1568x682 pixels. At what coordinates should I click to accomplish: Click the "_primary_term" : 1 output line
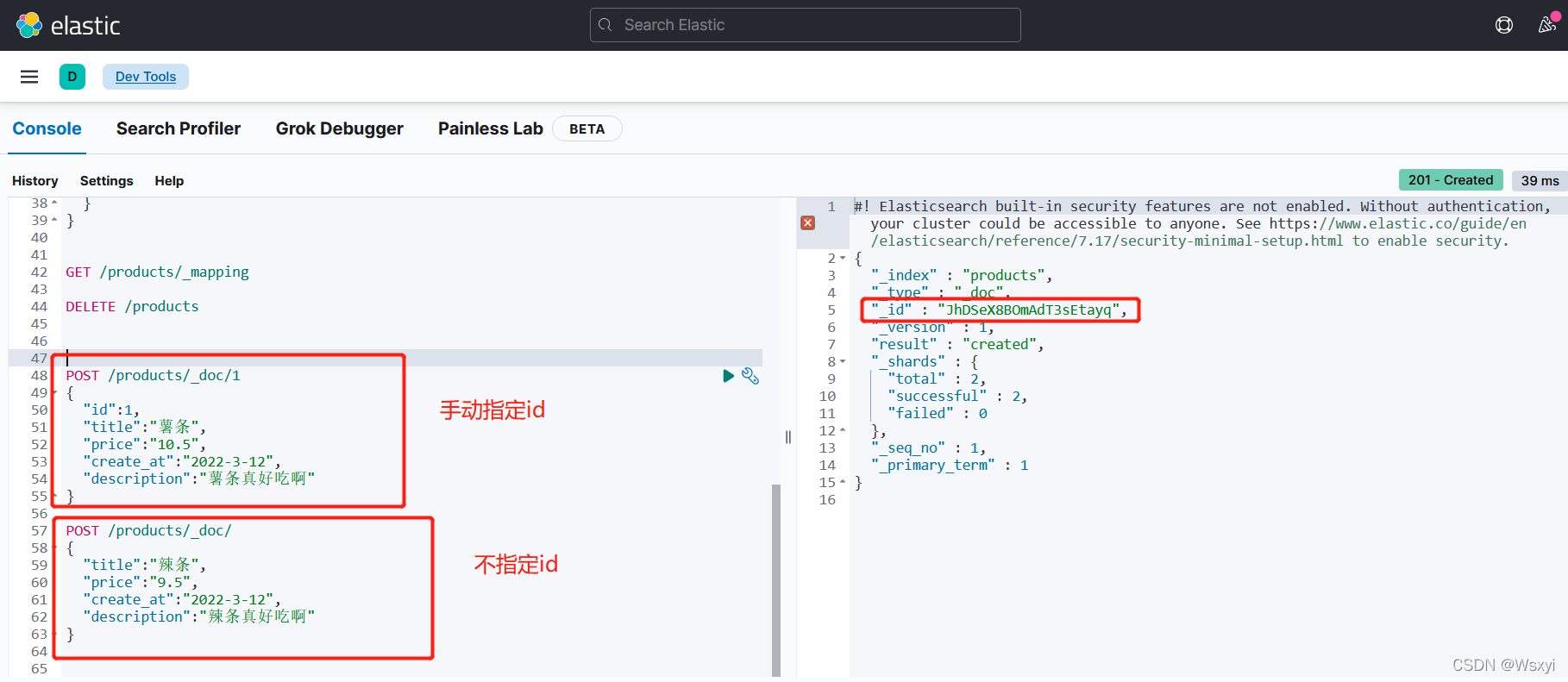949,466
